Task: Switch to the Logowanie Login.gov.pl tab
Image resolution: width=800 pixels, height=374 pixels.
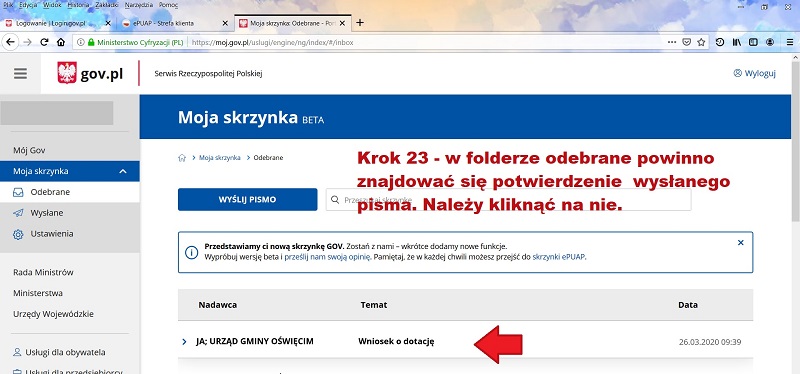Action: [x=51, y=23]
